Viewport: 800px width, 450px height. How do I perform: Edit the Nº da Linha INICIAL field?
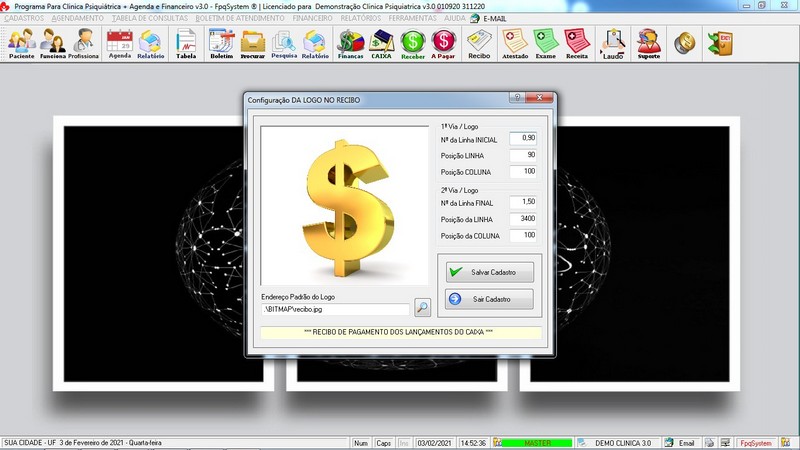click(523, 138)
